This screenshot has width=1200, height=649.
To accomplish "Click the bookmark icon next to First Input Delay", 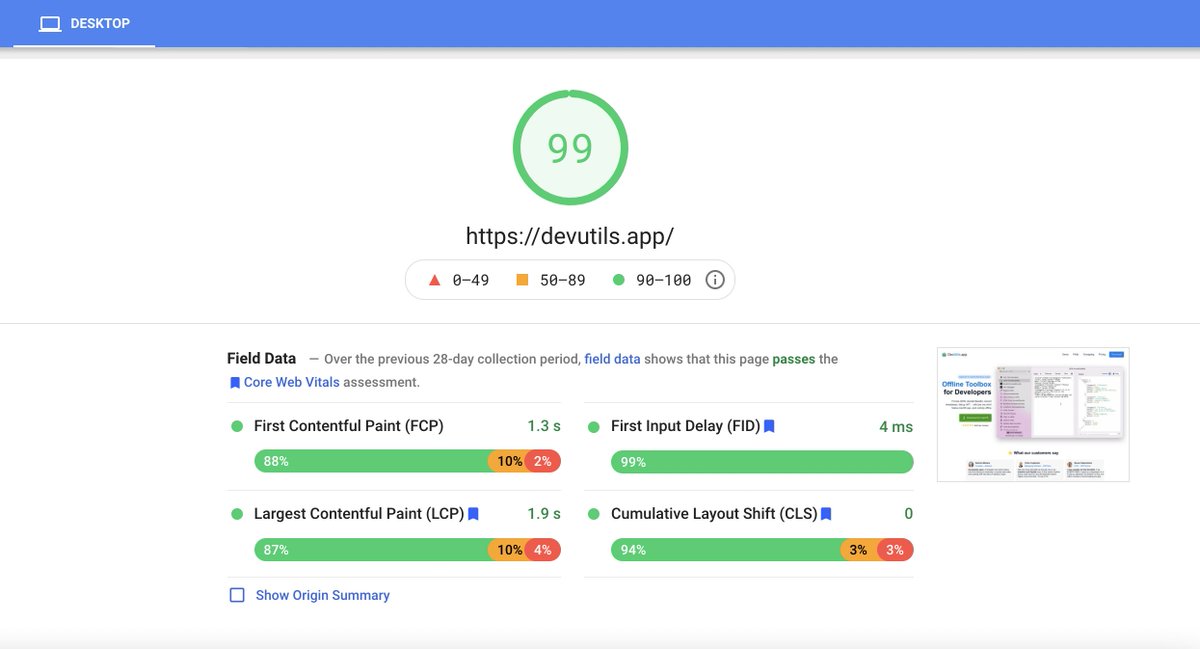I will pos(769,426).
